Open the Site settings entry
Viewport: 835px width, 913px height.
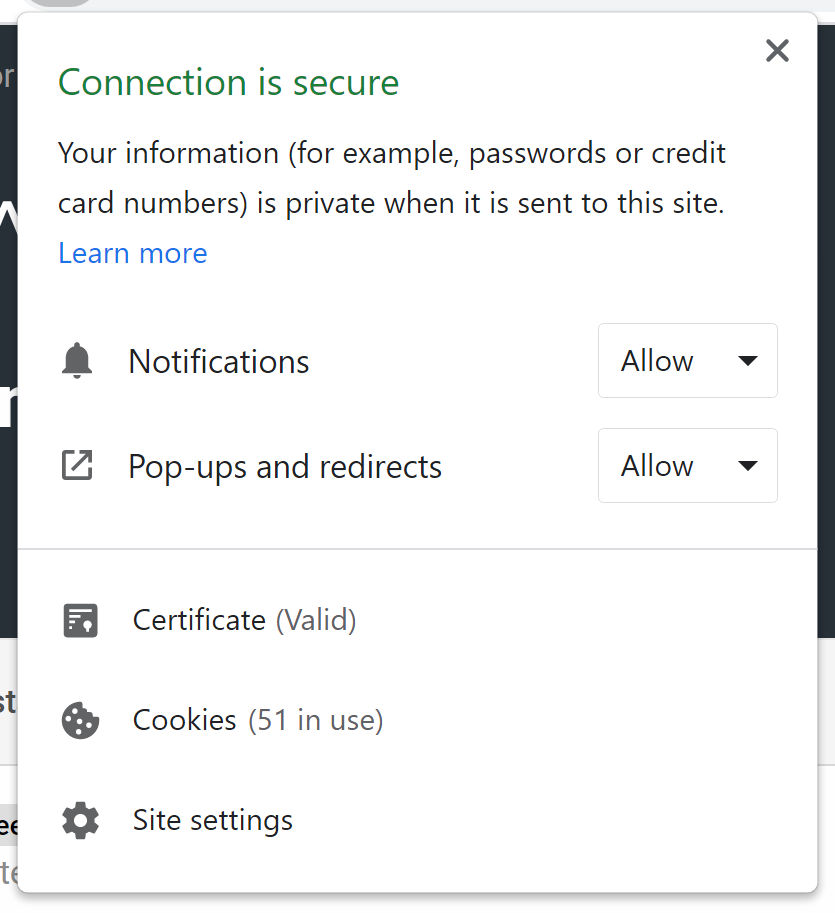click(x=213, y=820)
